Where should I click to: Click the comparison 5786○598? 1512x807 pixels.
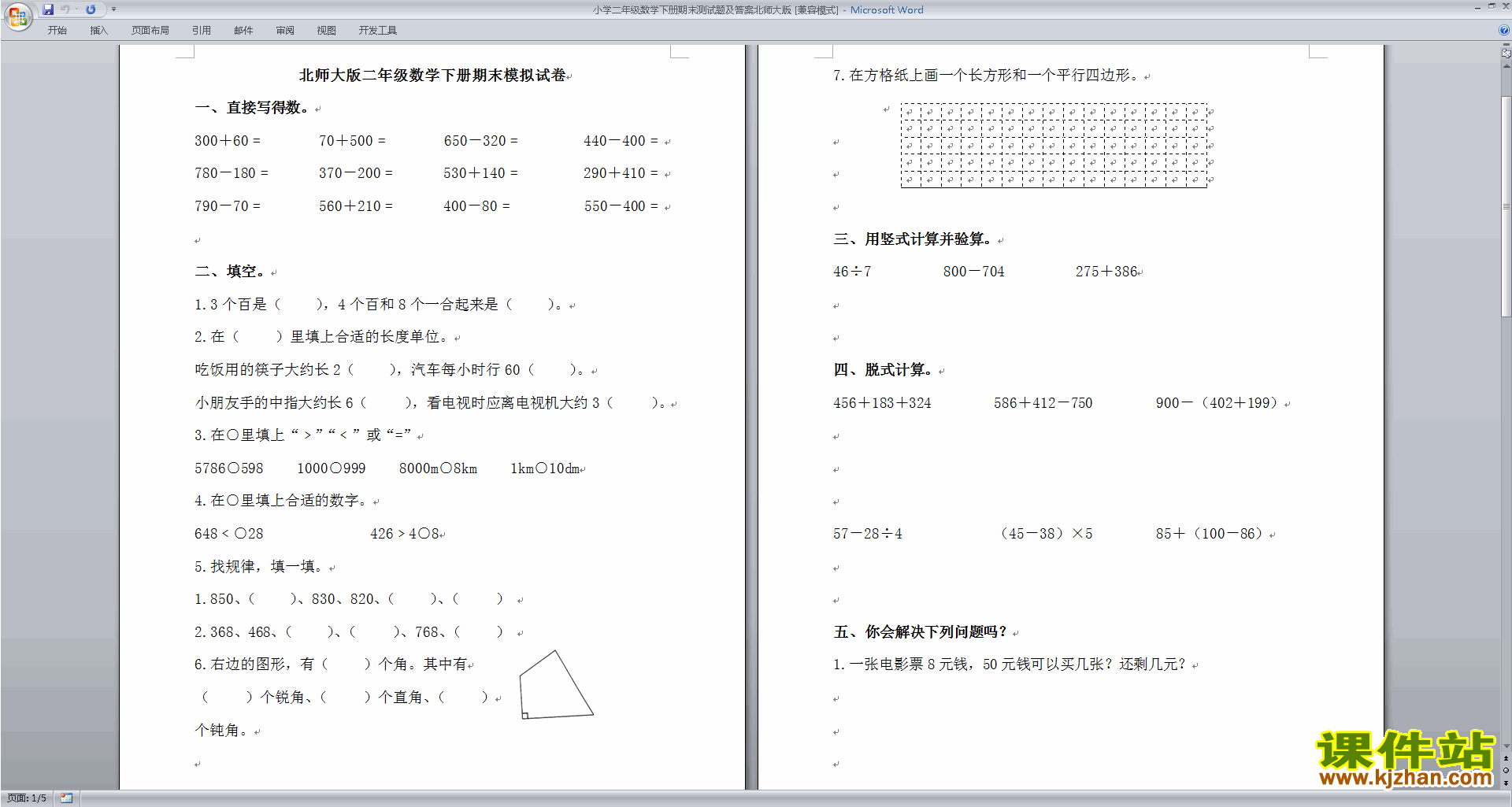point(229,468)
